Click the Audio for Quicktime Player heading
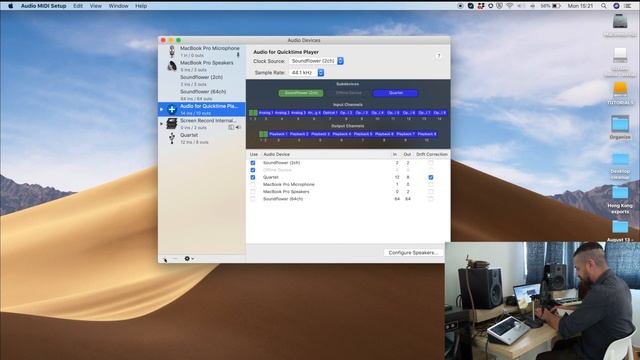640x360 pixels. pyautogui.click(x=286, y=52)
